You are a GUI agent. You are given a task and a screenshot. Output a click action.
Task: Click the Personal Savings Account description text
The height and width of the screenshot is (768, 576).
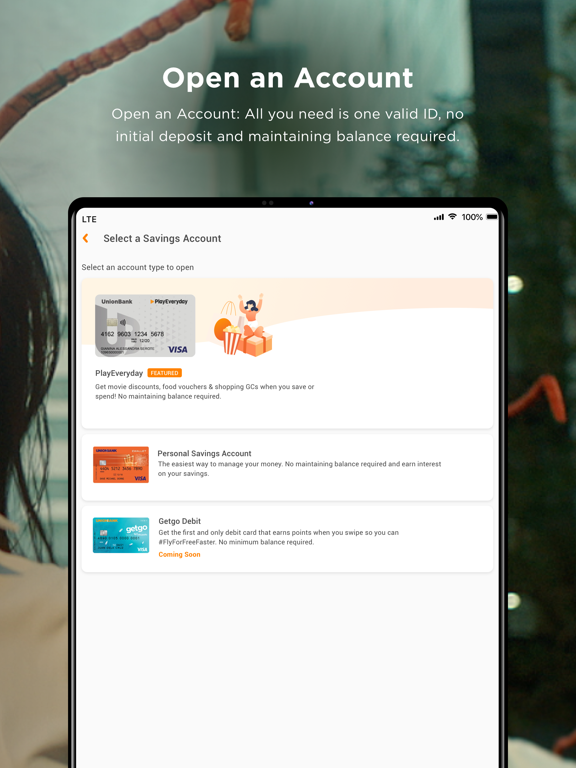tap(299, 469)
